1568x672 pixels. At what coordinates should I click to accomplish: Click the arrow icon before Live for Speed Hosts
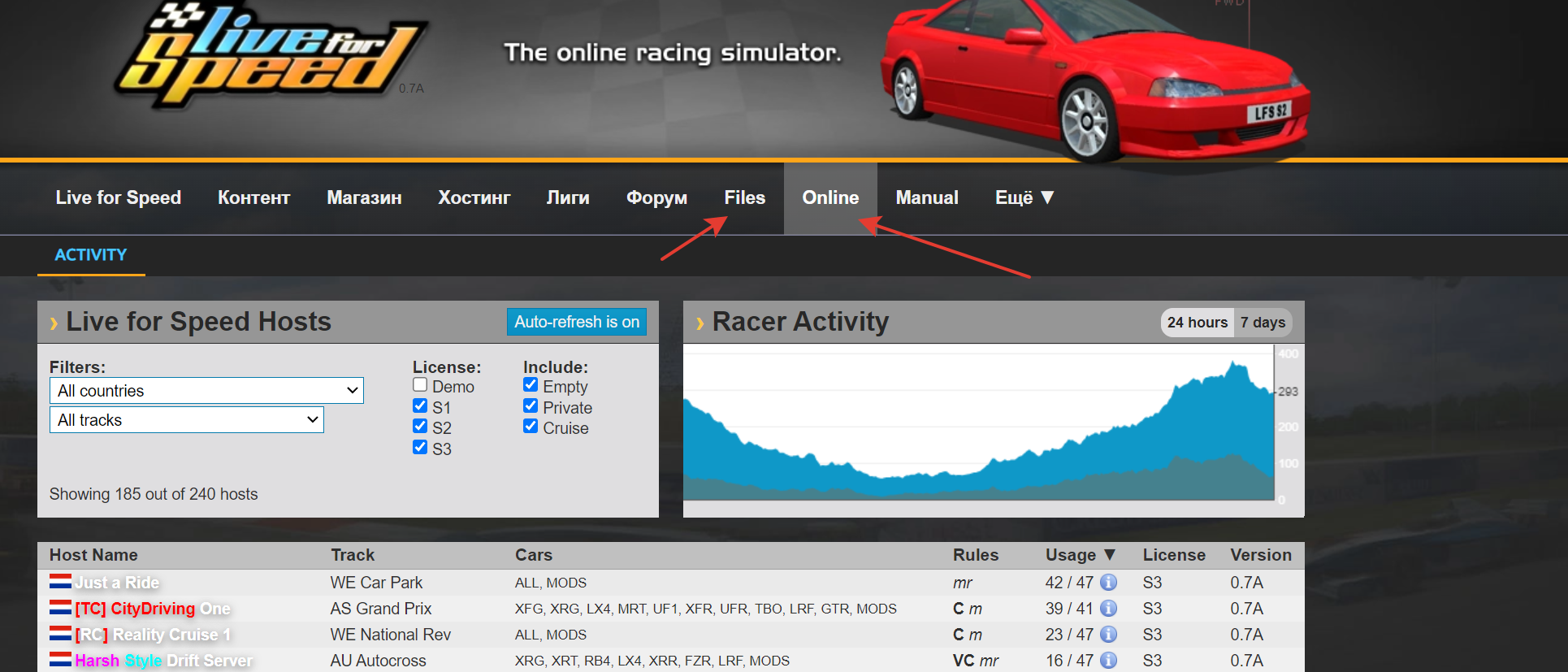coord(54,323)
